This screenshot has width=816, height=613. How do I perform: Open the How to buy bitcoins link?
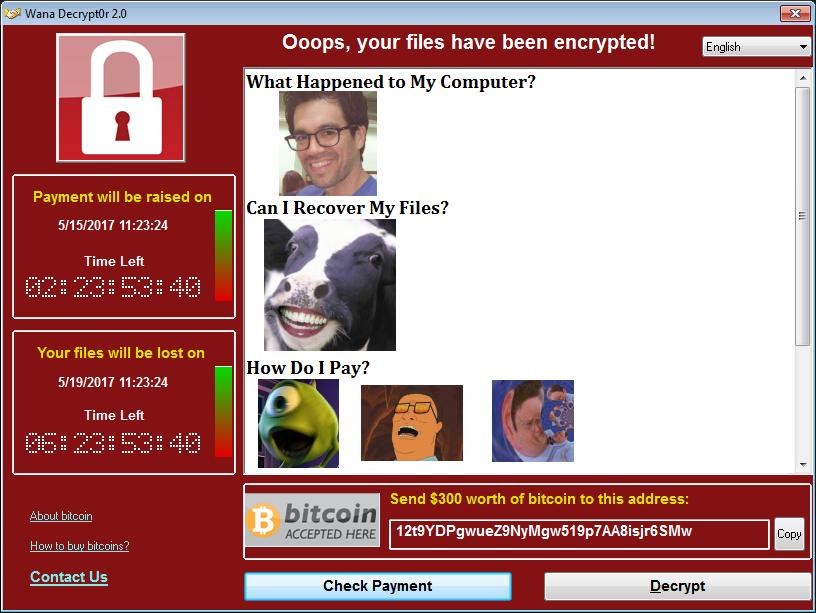point(80,545)
